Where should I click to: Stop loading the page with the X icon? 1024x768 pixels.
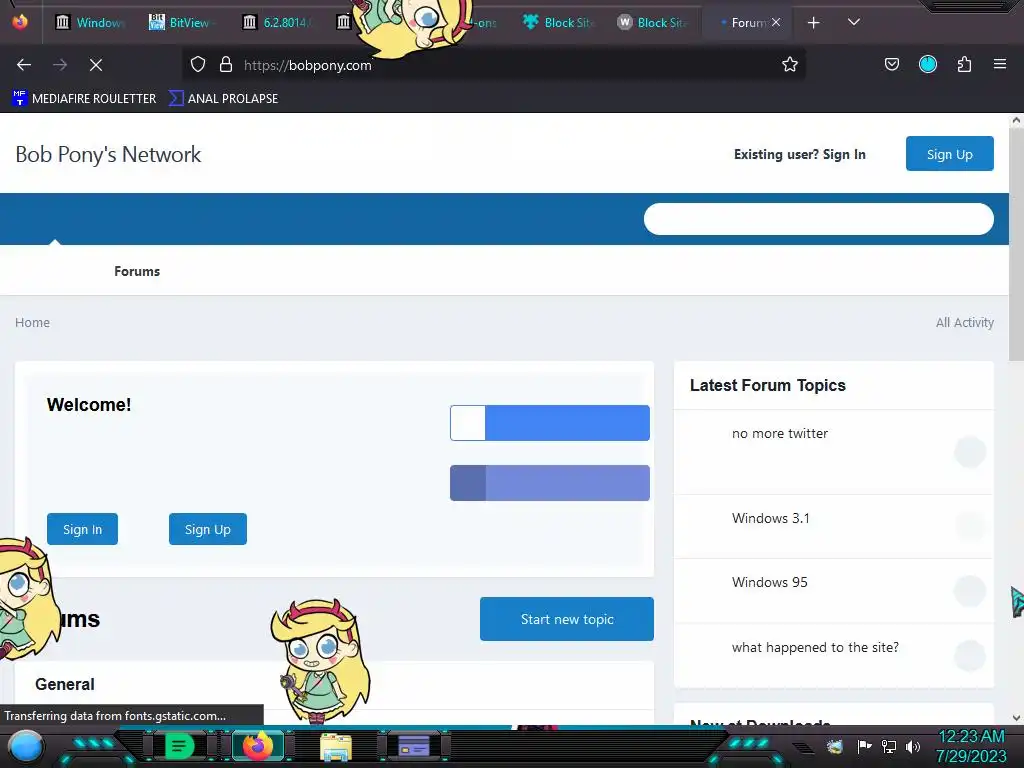[x=96, y=65]
